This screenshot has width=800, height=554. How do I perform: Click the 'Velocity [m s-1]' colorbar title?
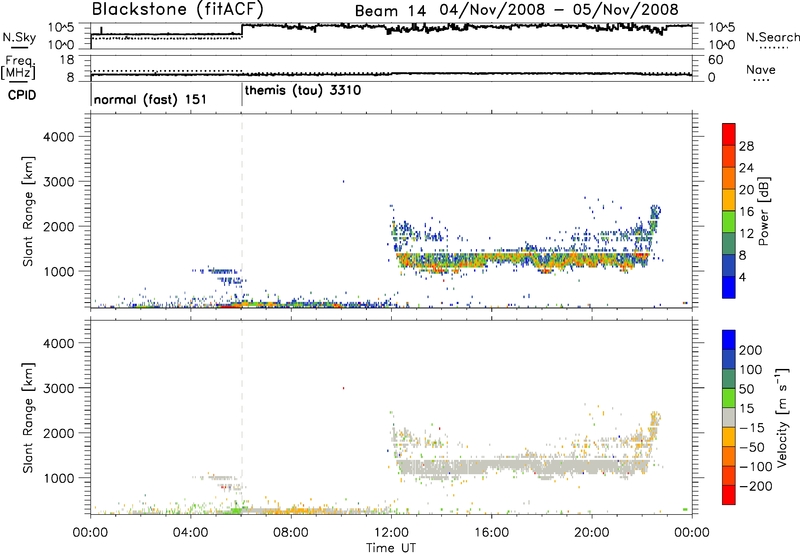[781, 417]
